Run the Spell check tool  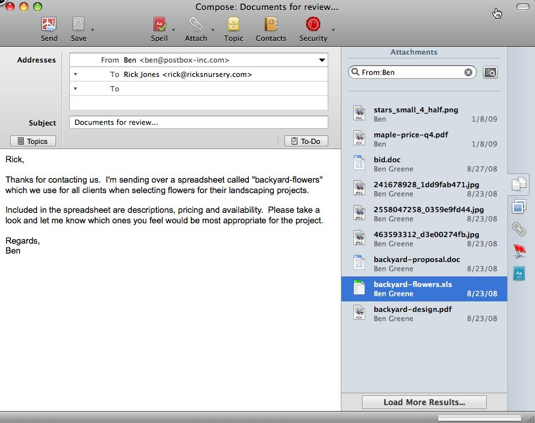coord(159,25)
